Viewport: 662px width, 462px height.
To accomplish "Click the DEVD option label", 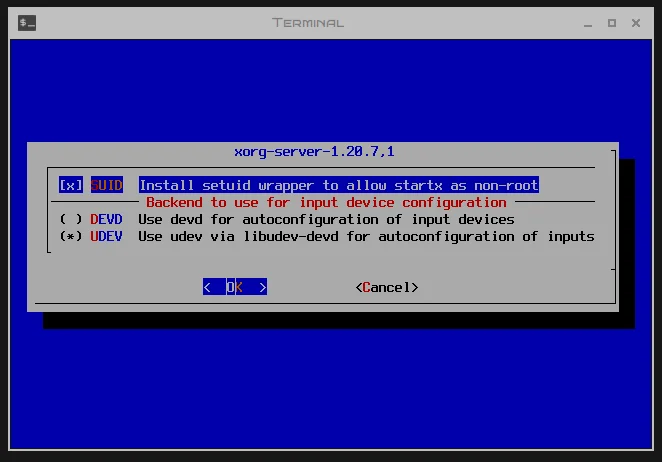I will [x=106, y=219].
